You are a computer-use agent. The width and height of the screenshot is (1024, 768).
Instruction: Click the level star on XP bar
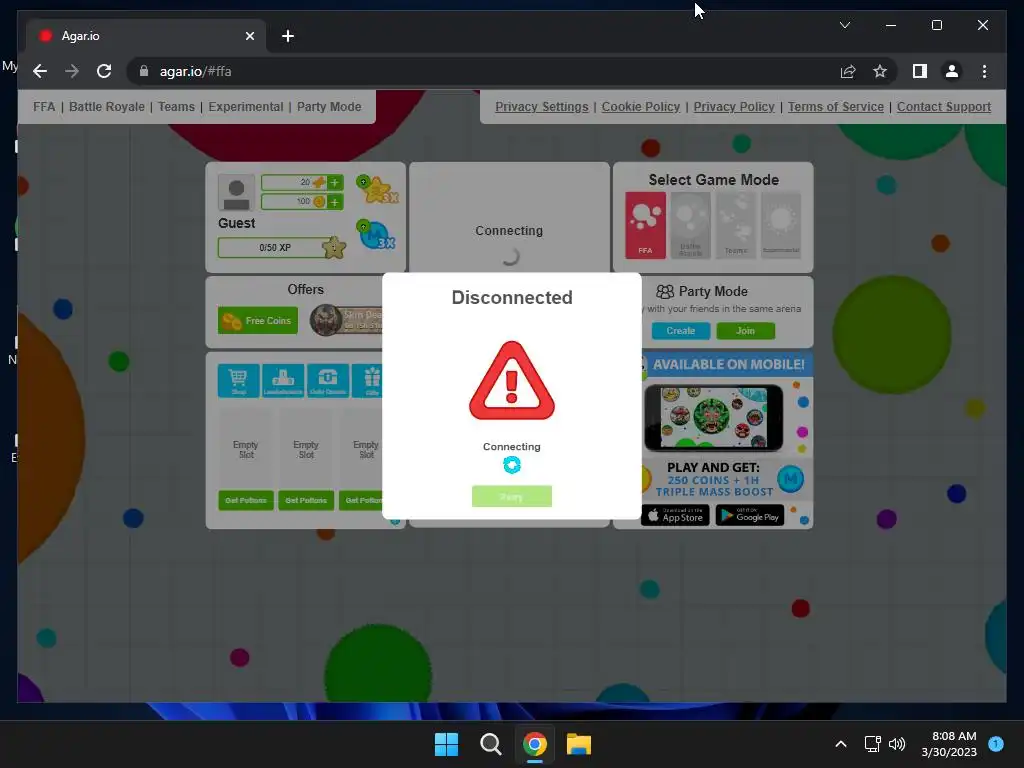click(334, 248)
